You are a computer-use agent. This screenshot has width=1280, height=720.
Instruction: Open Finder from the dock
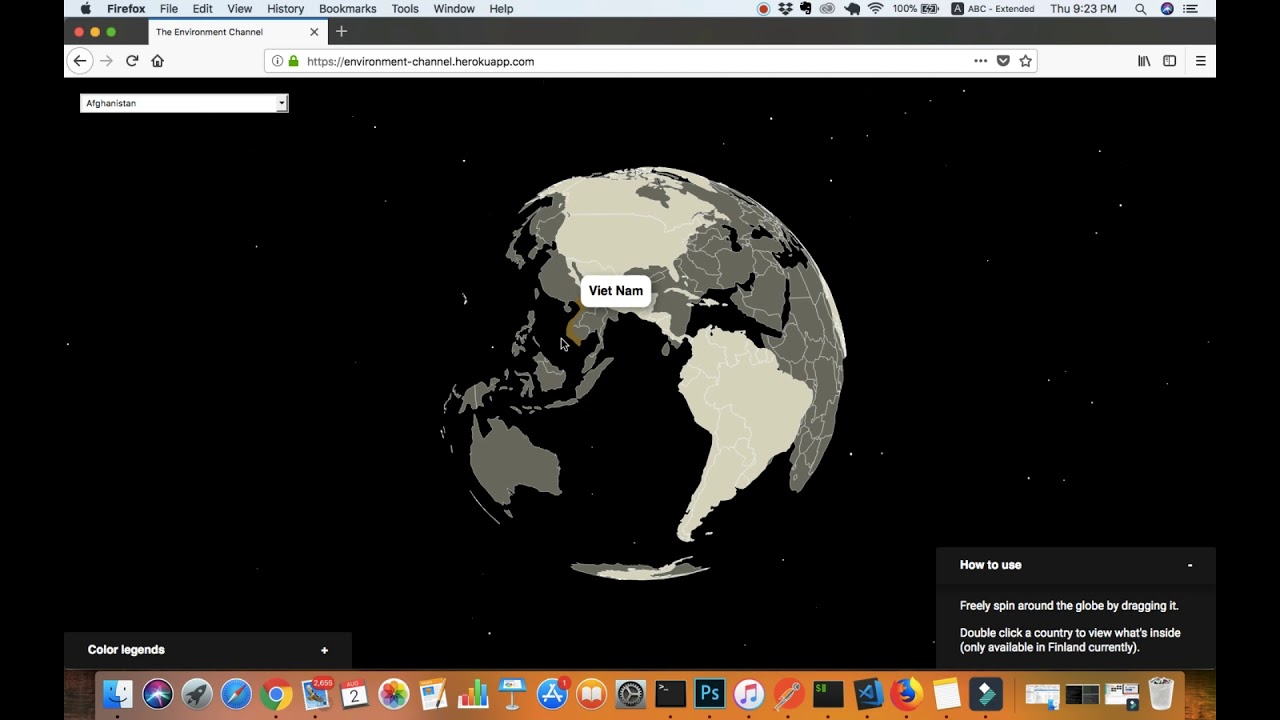pyautogui.click(x=118, y=694)
